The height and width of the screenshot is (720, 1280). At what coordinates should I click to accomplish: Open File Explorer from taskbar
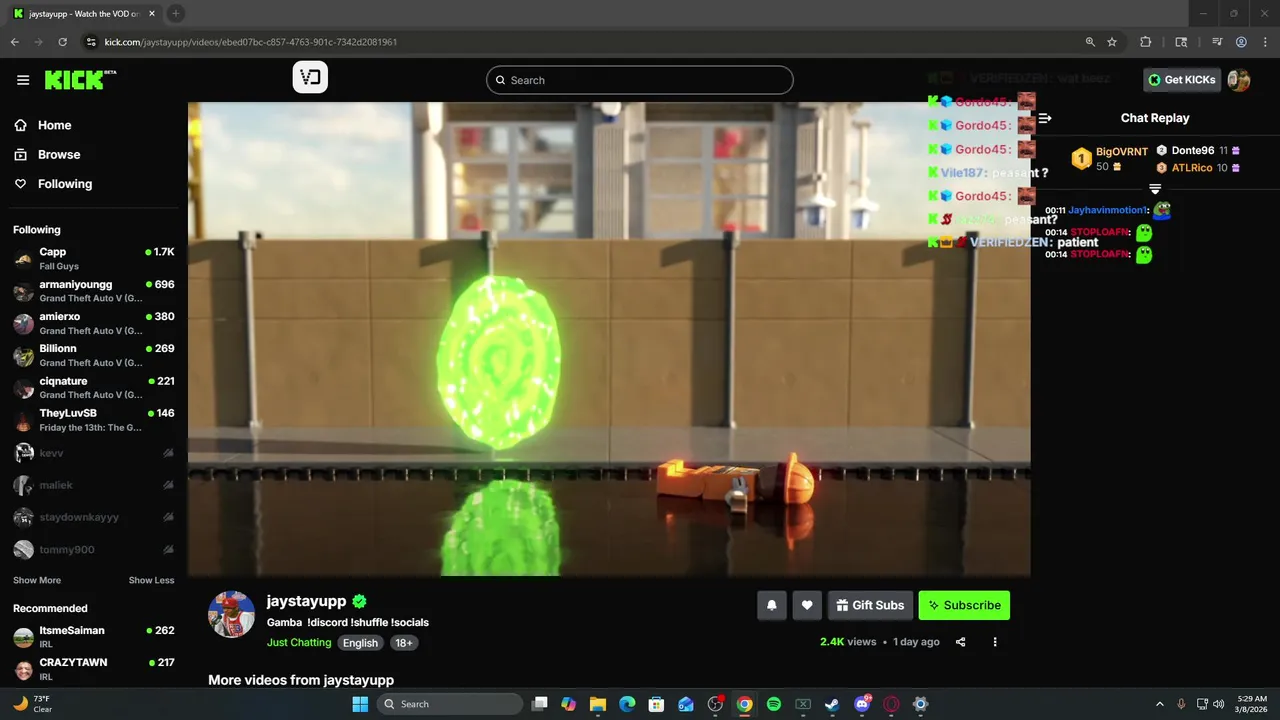point(598,704)
